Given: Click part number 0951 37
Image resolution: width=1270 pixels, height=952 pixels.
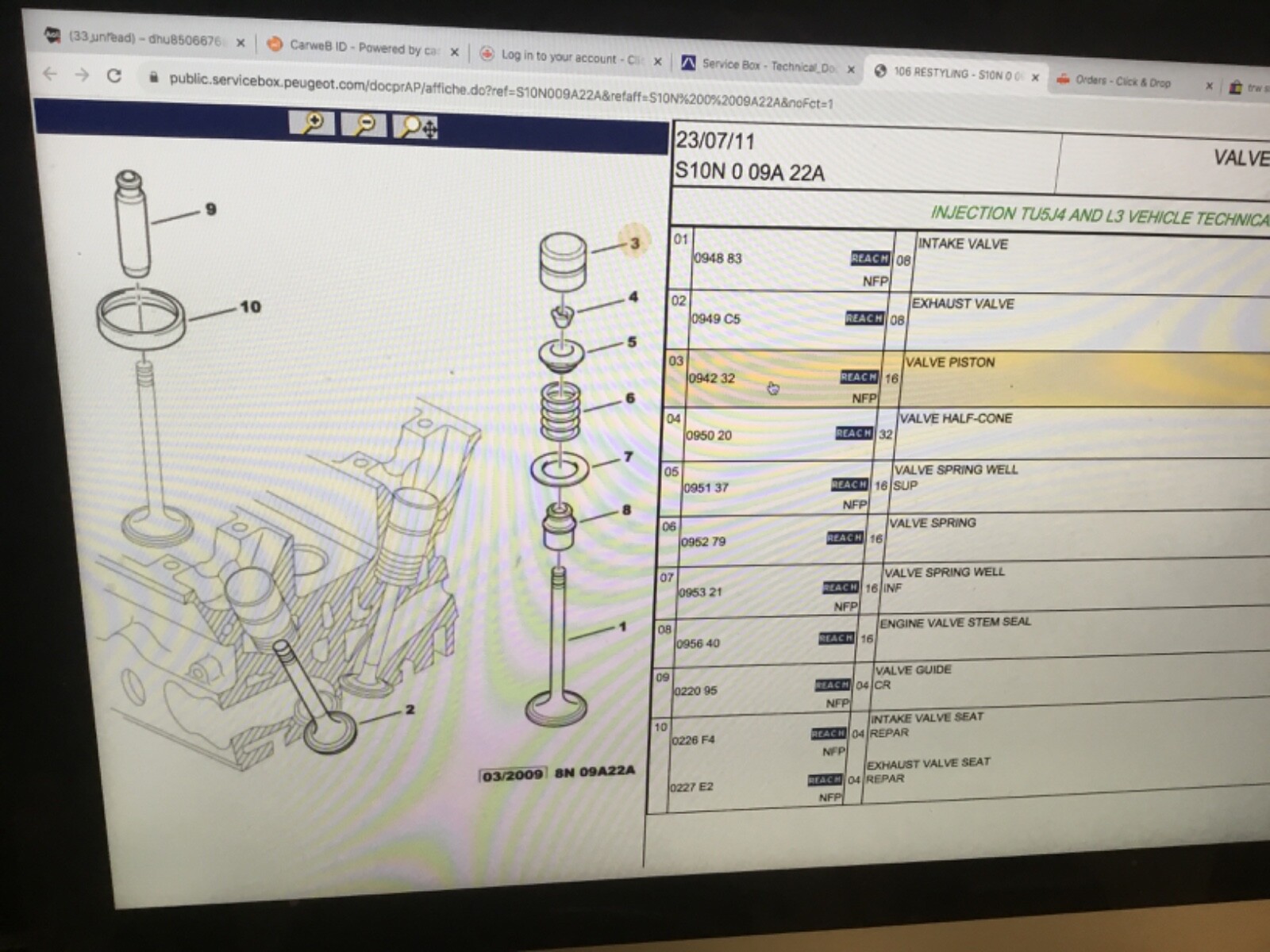Looking at the screenshot, I should pos(706,488).
